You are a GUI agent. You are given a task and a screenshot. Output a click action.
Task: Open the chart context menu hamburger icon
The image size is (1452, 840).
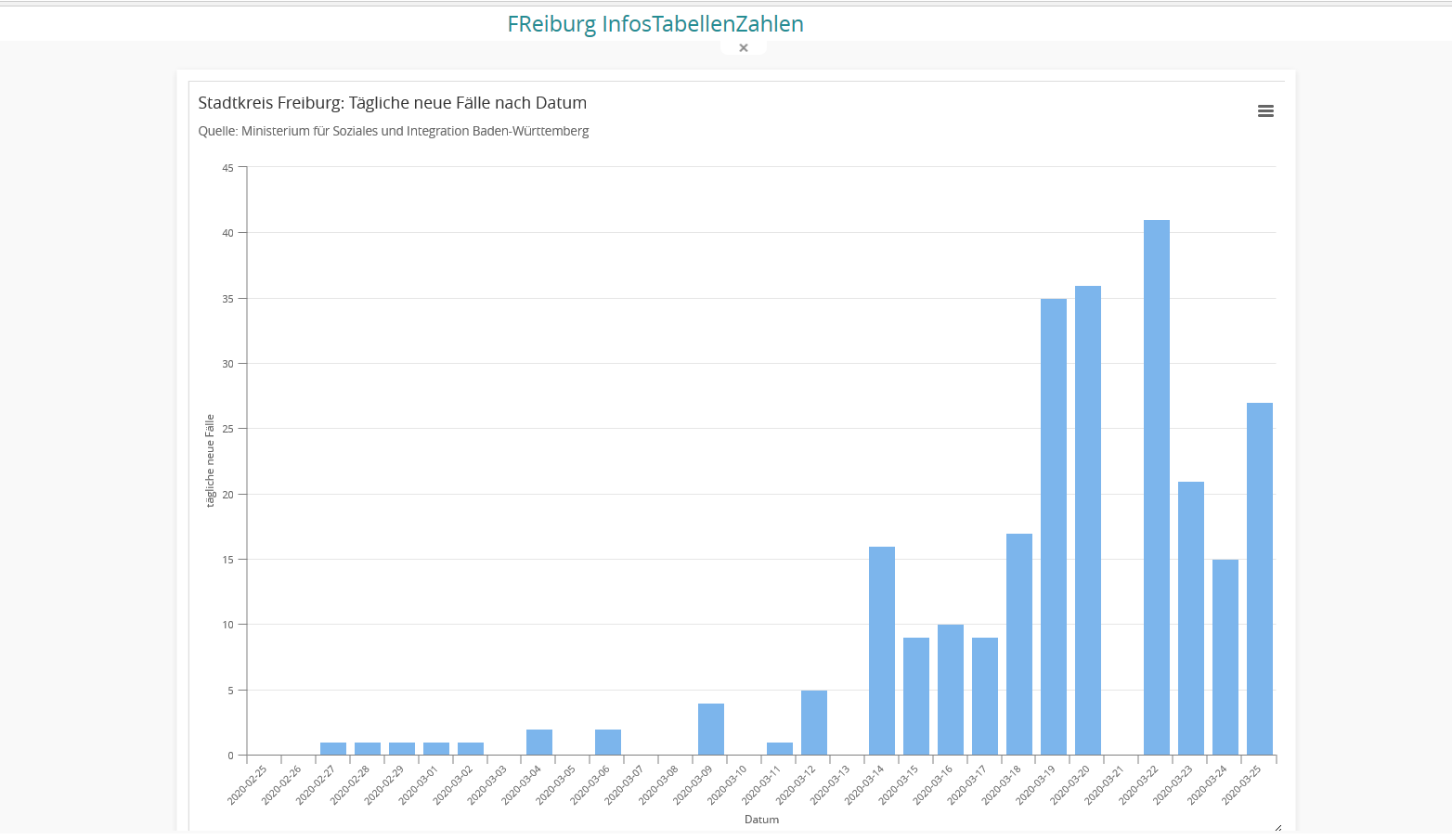coord(1265,111)
